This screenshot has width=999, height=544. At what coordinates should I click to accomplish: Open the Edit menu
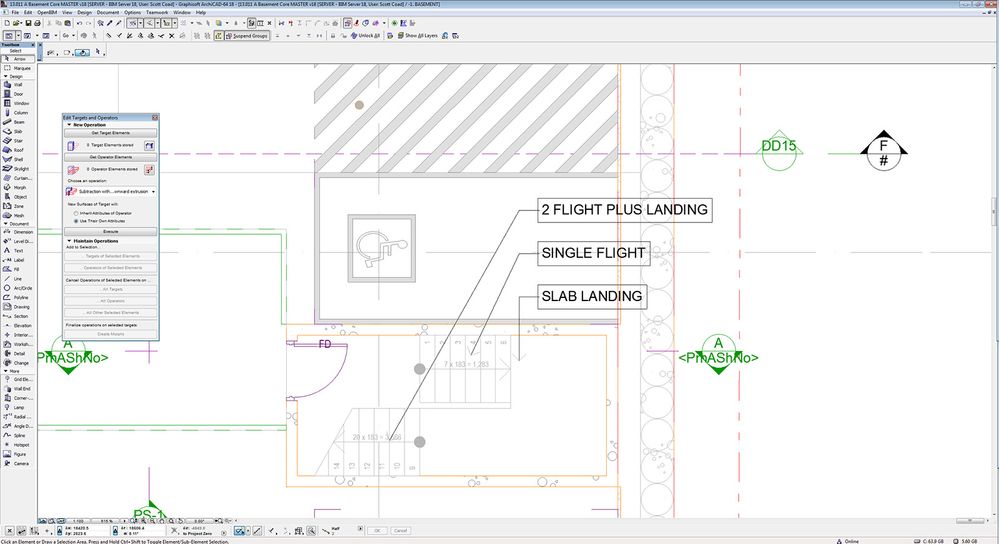(x=28, y=12)
